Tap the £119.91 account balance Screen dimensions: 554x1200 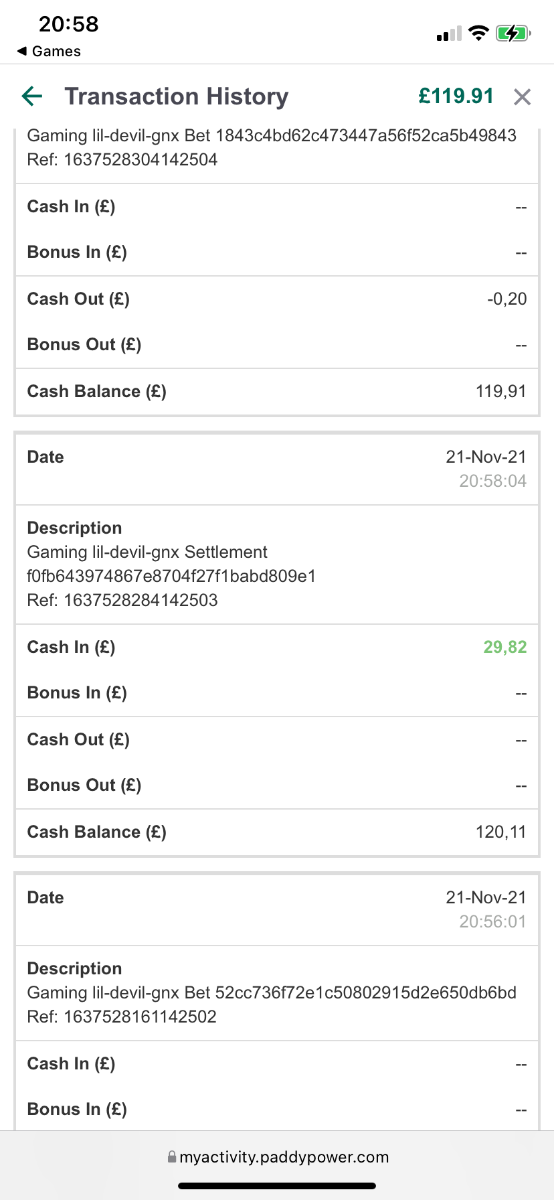click(456, 96)
